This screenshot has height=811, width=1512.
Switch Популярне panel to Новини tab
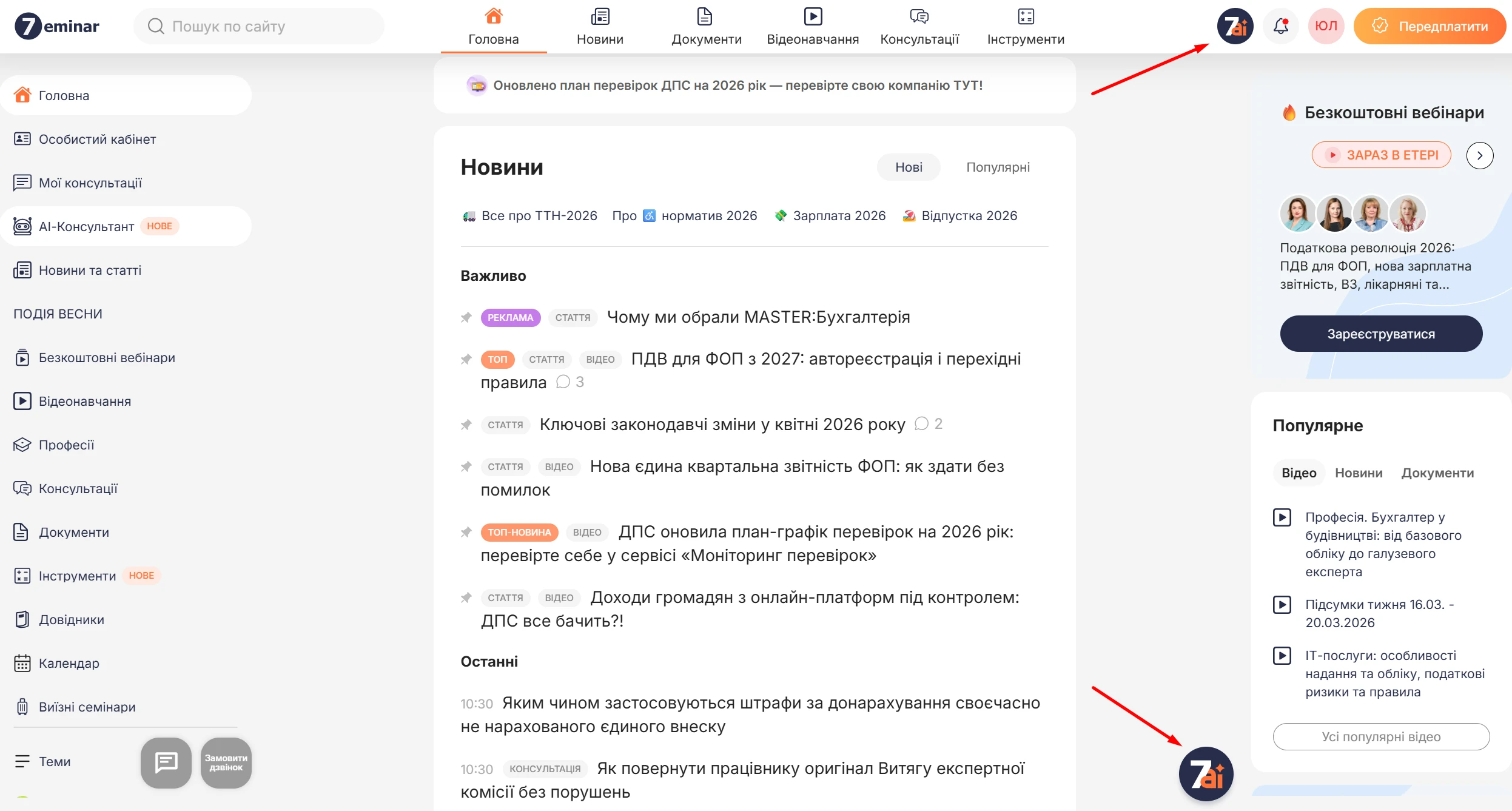tap(1359, 473)
